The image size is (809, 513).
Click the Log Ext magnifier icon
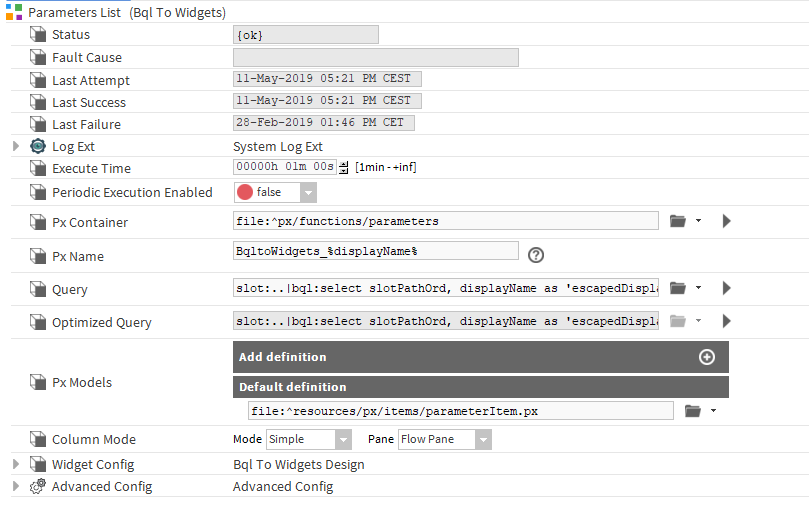tap(38, 146)
